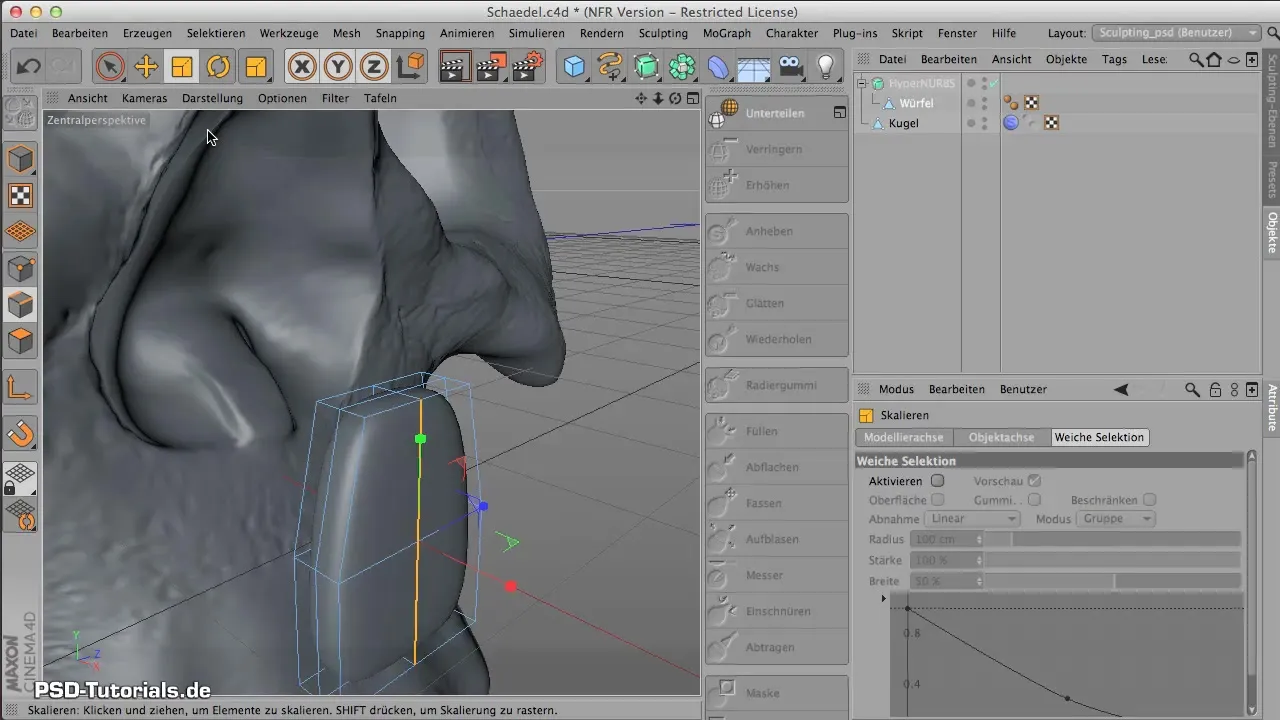The height and width of the screenshot is (720, 1280).
Task: Open the MoGraph menu
Action: (727, 33)
